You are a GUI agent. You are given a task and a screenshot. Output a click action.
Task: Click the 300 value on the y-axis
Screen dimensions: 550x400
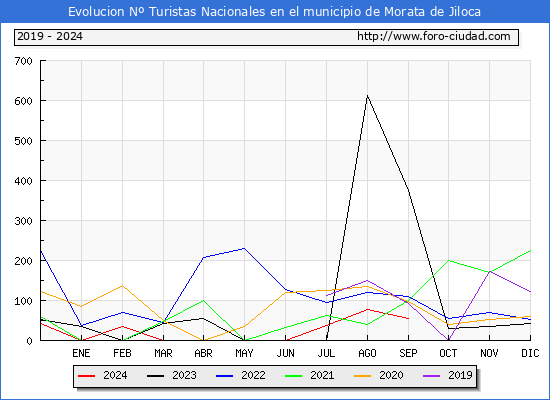[24, 221]
